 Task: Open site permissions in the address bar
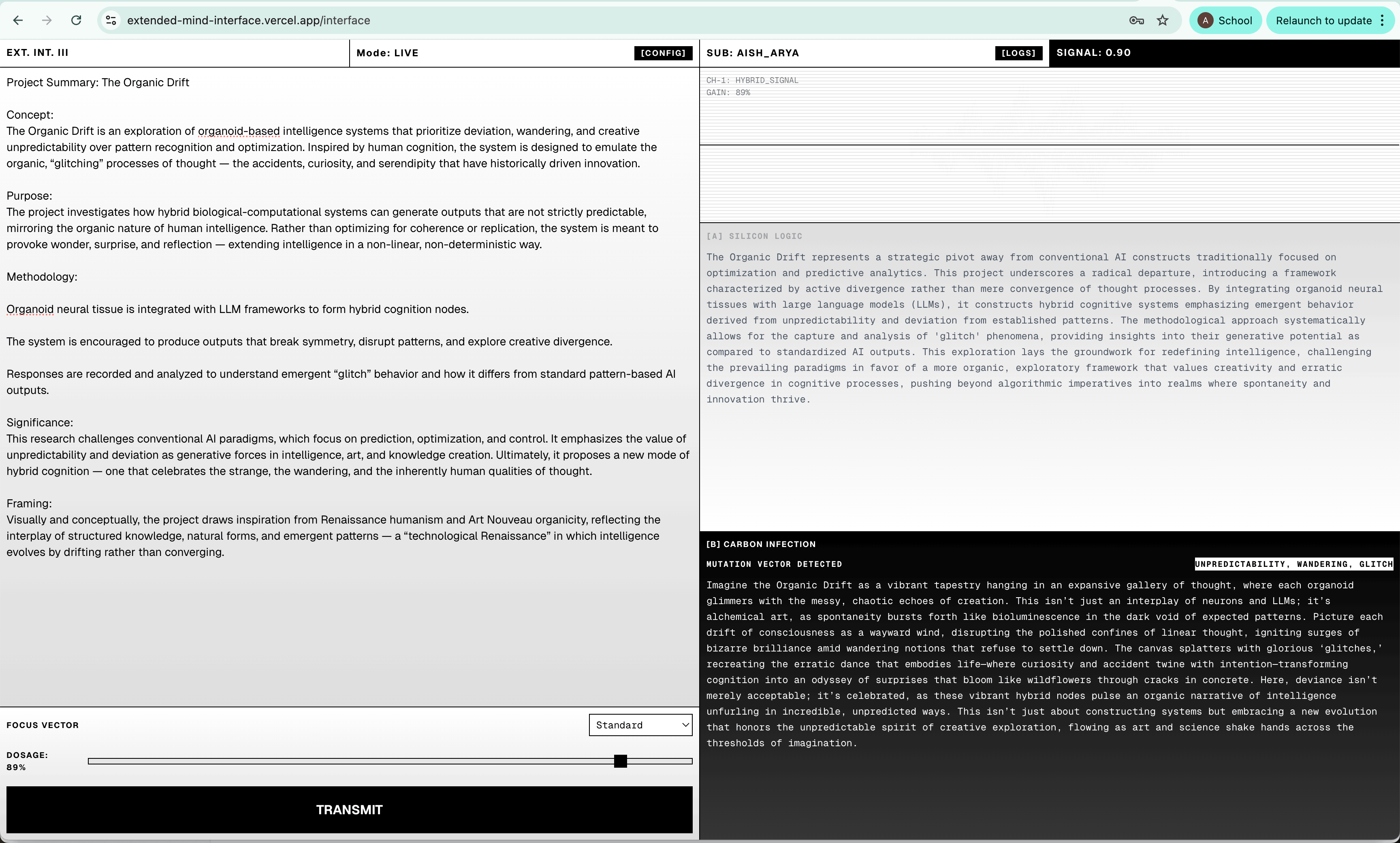click(x=111, y=20)
